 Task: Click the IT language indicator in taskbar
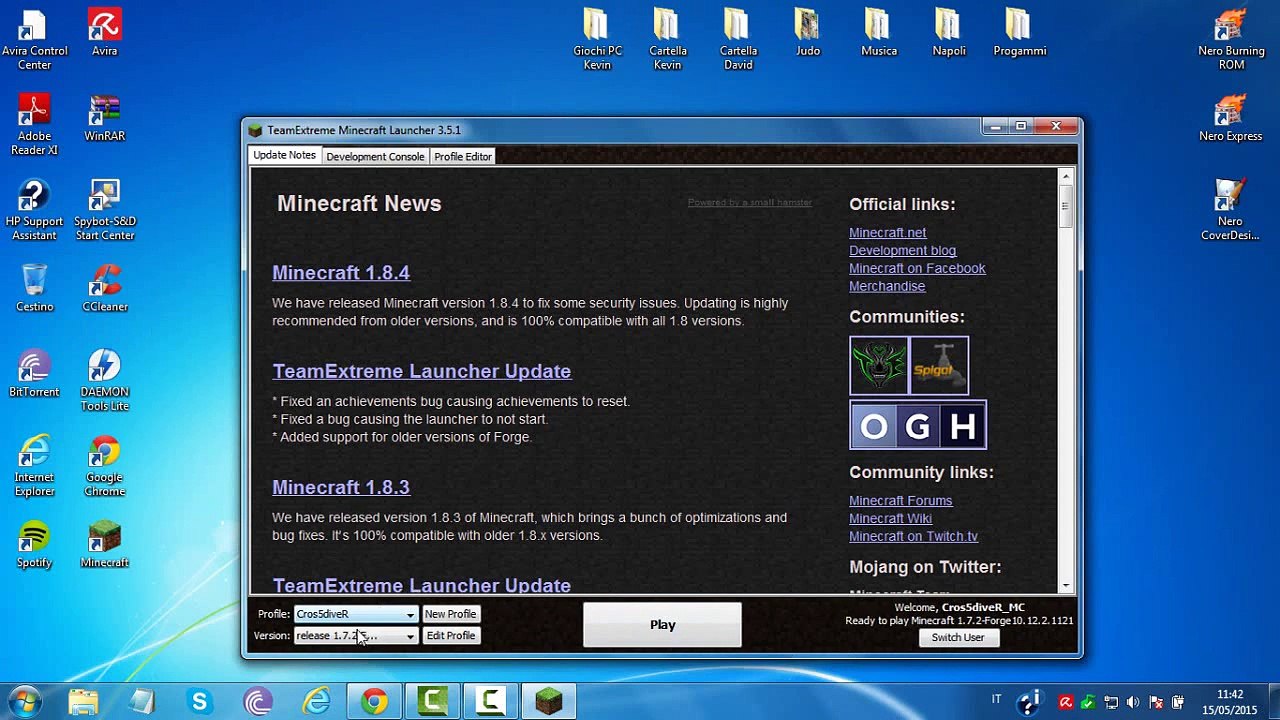pyautogui.click(x=996, y=699)
